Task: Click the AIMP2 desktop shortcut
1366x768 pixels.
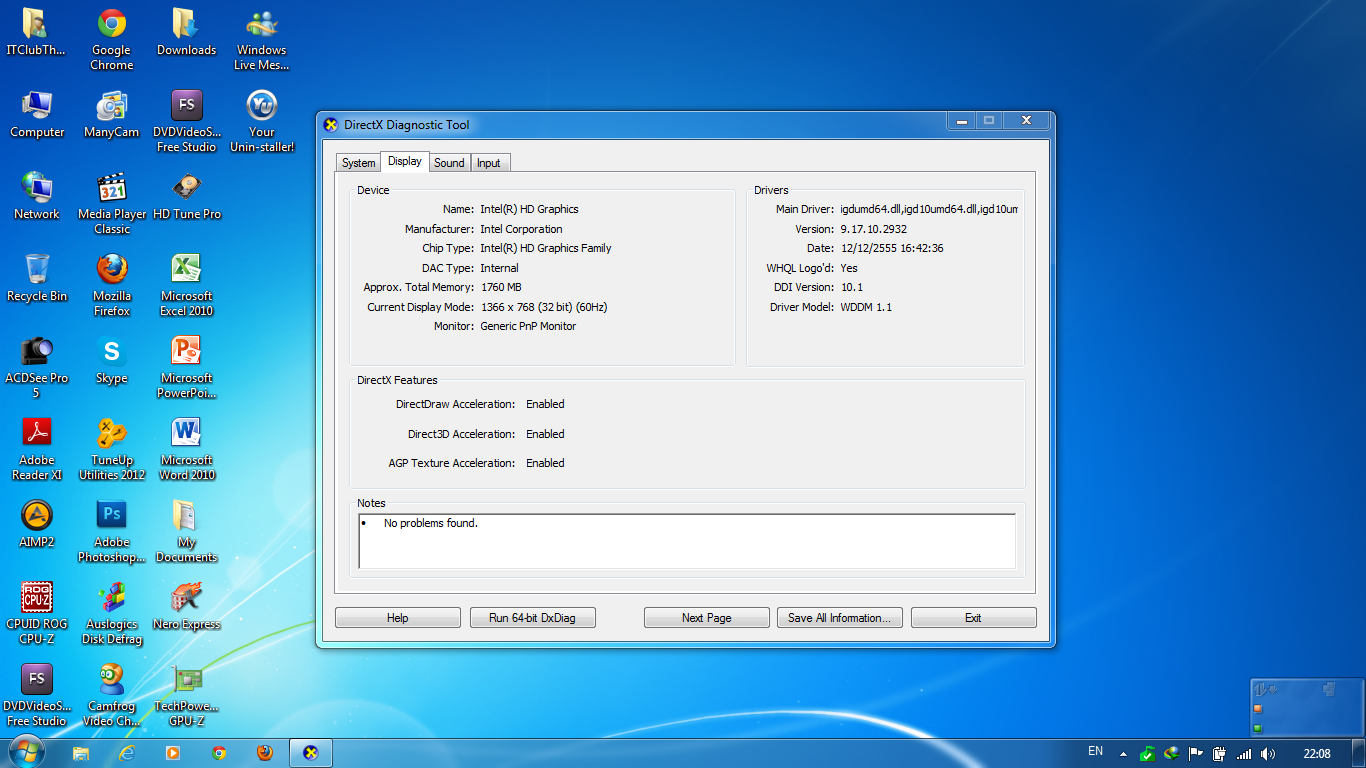Action: pos(37,524)
